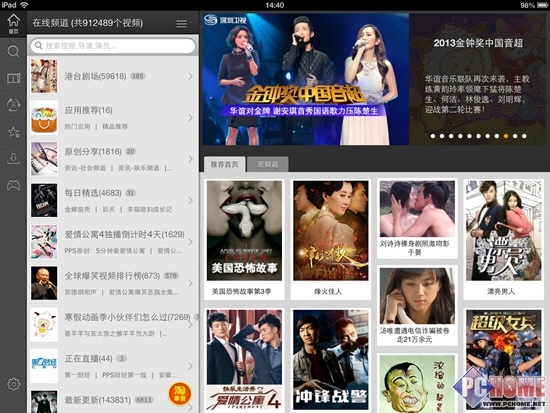The width and height of the screenshot is (550, 413).
Task: Open the 爱情公寓4独播 row thumbnail
Action: pos(44,242)
